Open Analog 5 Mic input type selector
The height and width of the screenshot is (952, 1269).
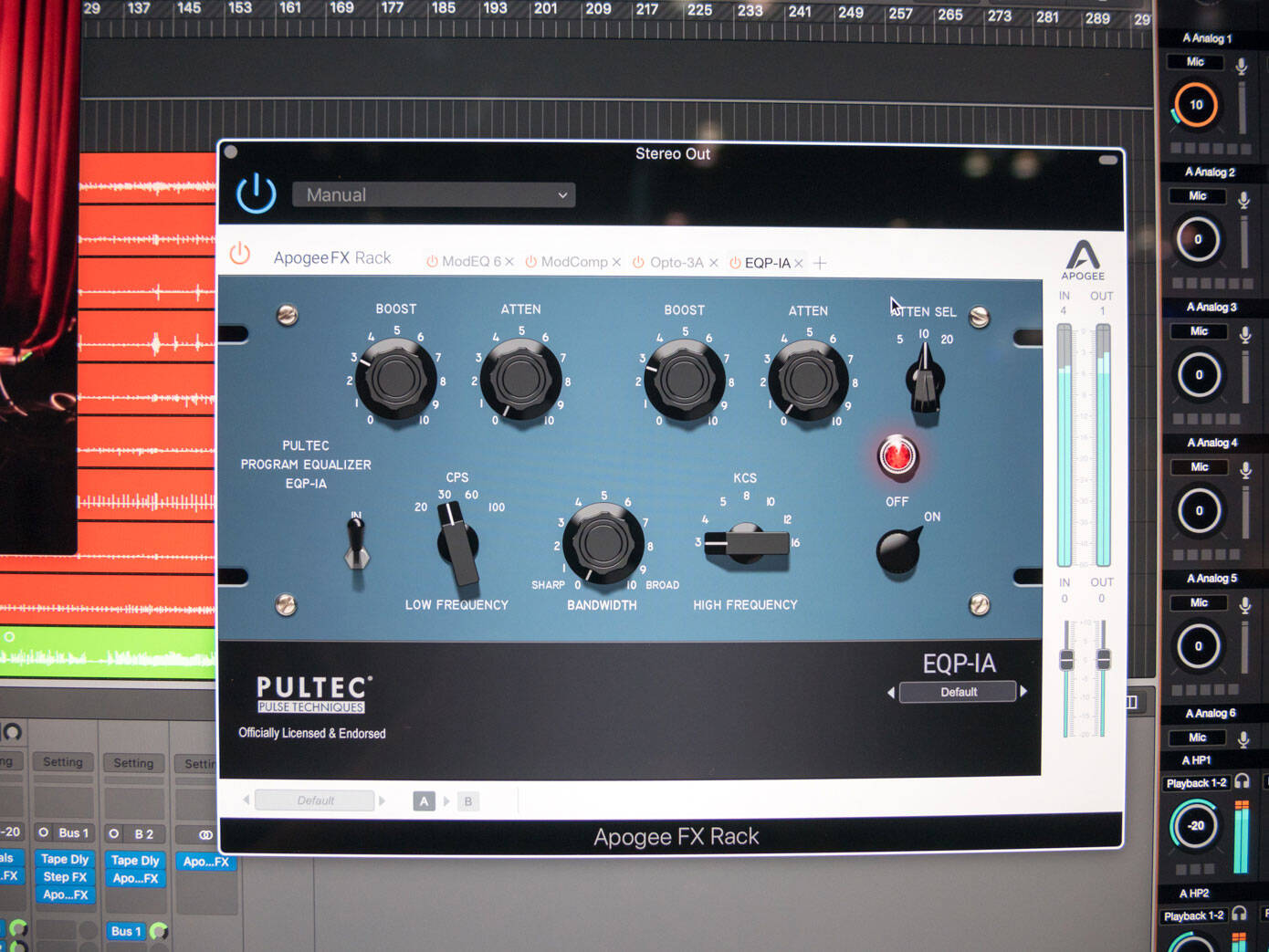tap(1199, 603)
